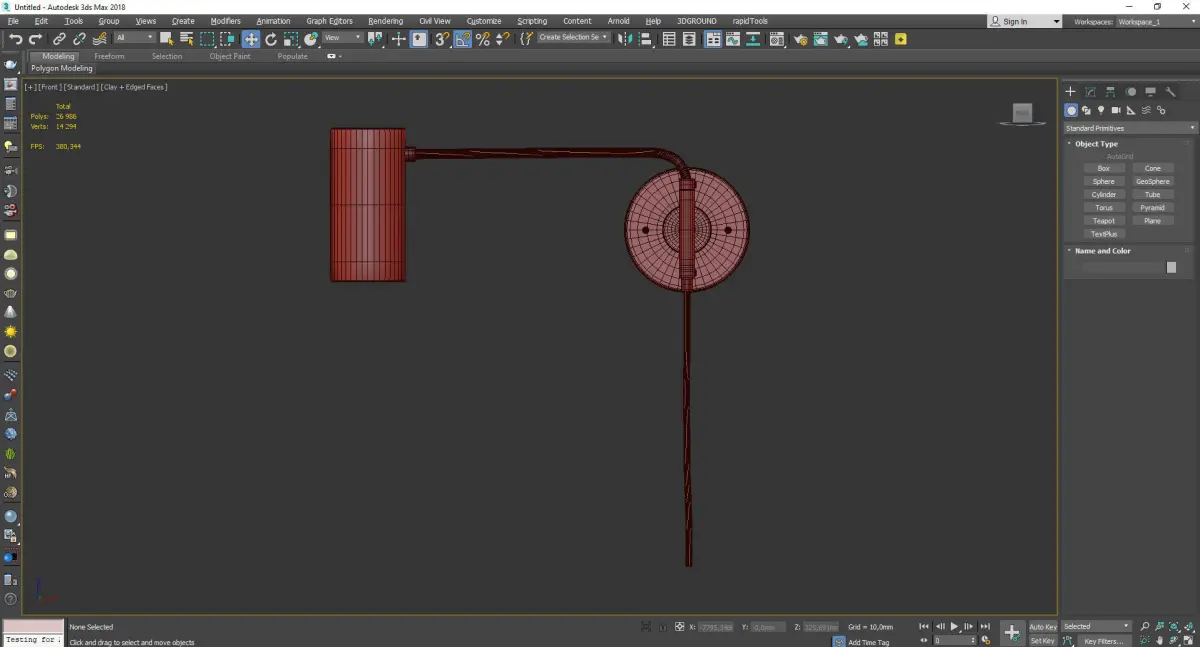1200x647 pixels.
Task: Open the key filter Selected dropdown
Action: click(1096, 627)
